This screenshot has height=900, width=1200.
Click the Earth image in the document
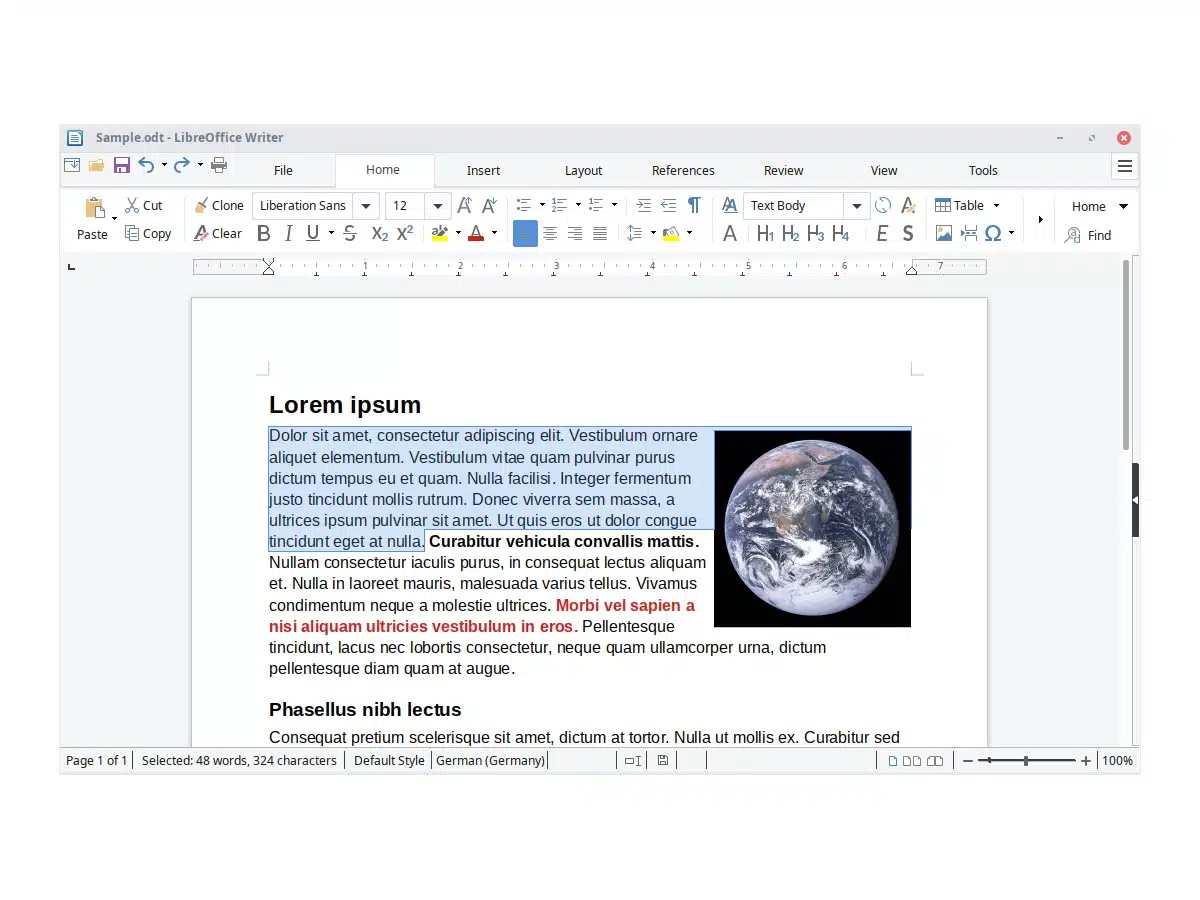coord(812,529)
